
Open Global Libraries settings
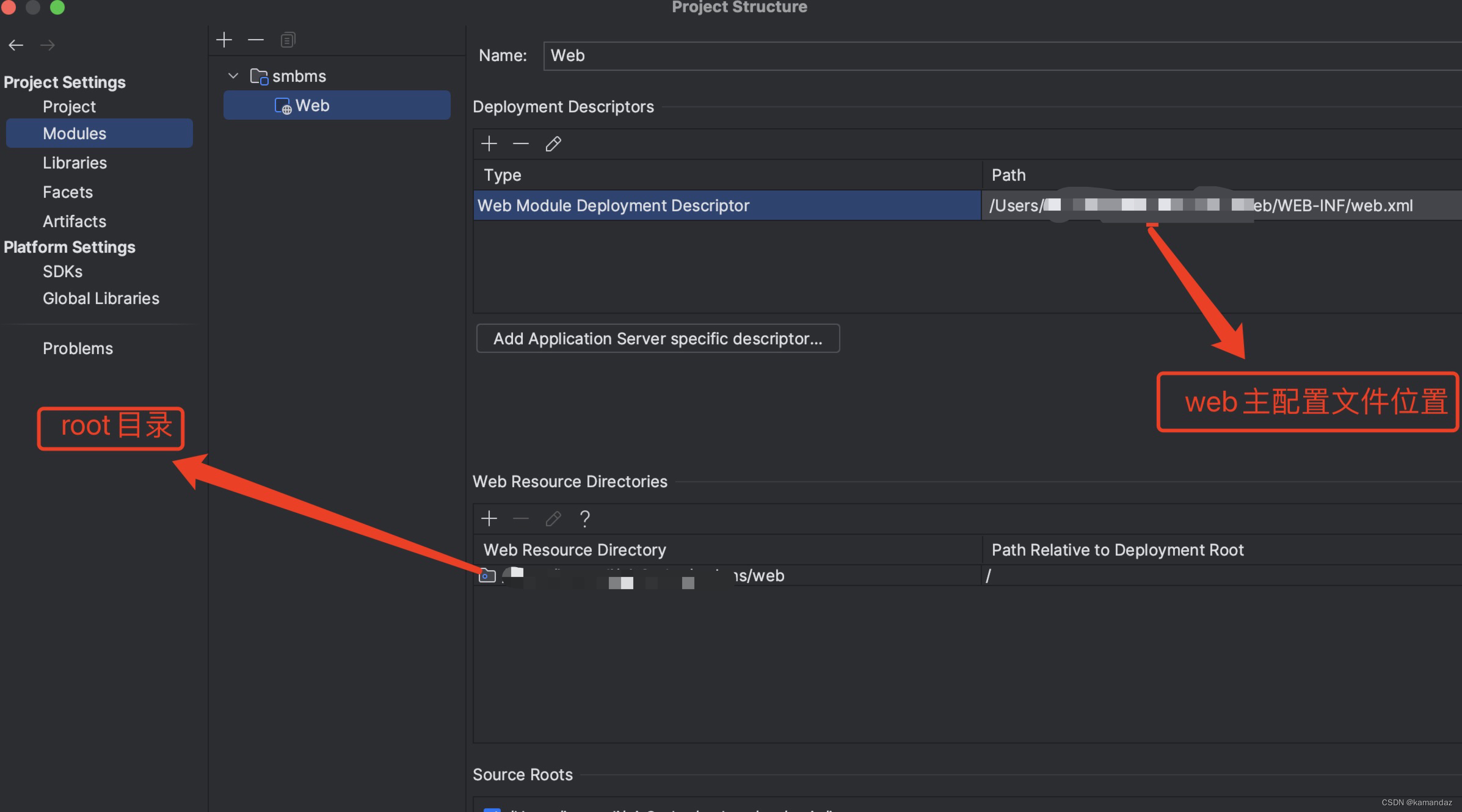pyautogui.click(x=101, y=299)
